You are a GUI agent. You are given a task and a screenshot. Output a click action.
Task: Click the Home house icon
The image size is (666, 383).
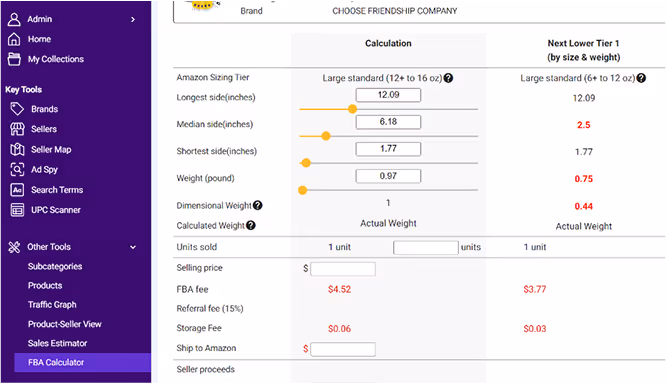[14, 39]
